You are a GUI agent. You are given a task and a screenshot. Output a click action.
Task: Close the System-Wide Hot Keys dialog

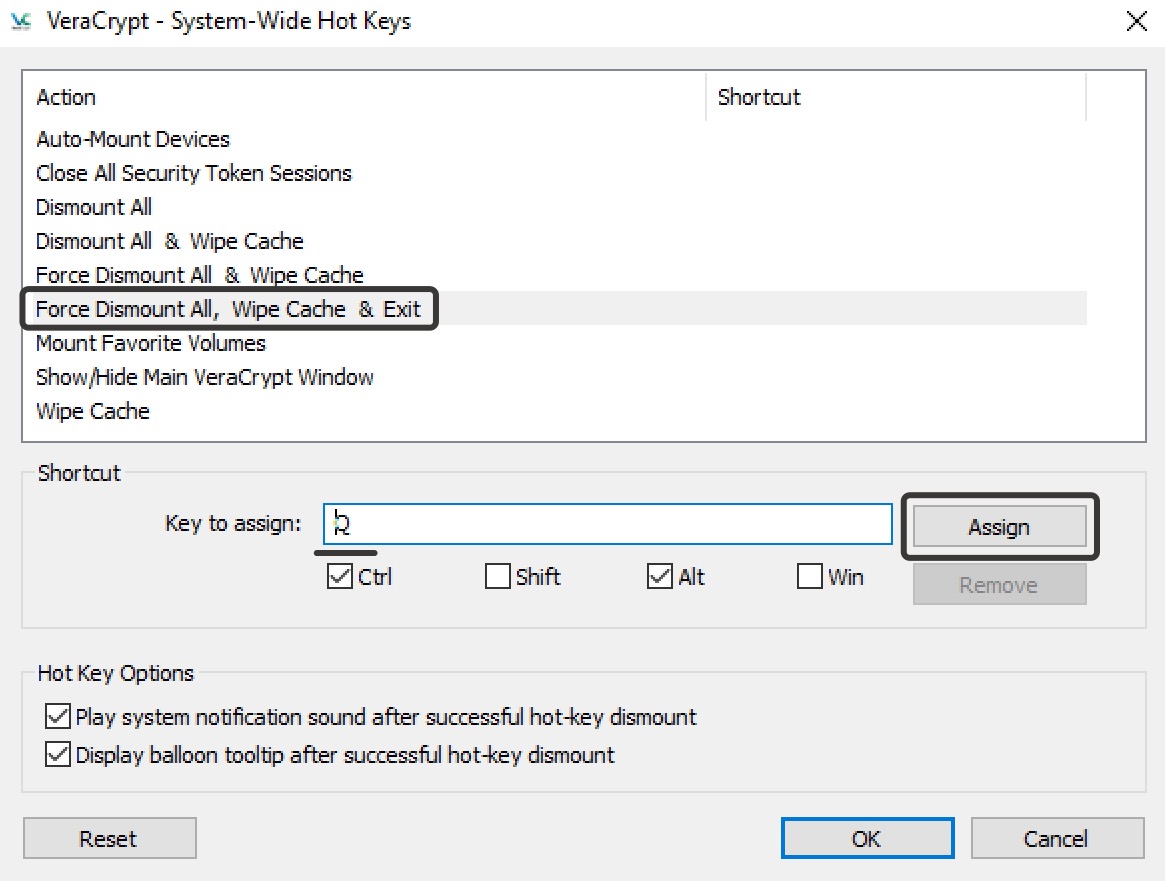[1136, 21]
